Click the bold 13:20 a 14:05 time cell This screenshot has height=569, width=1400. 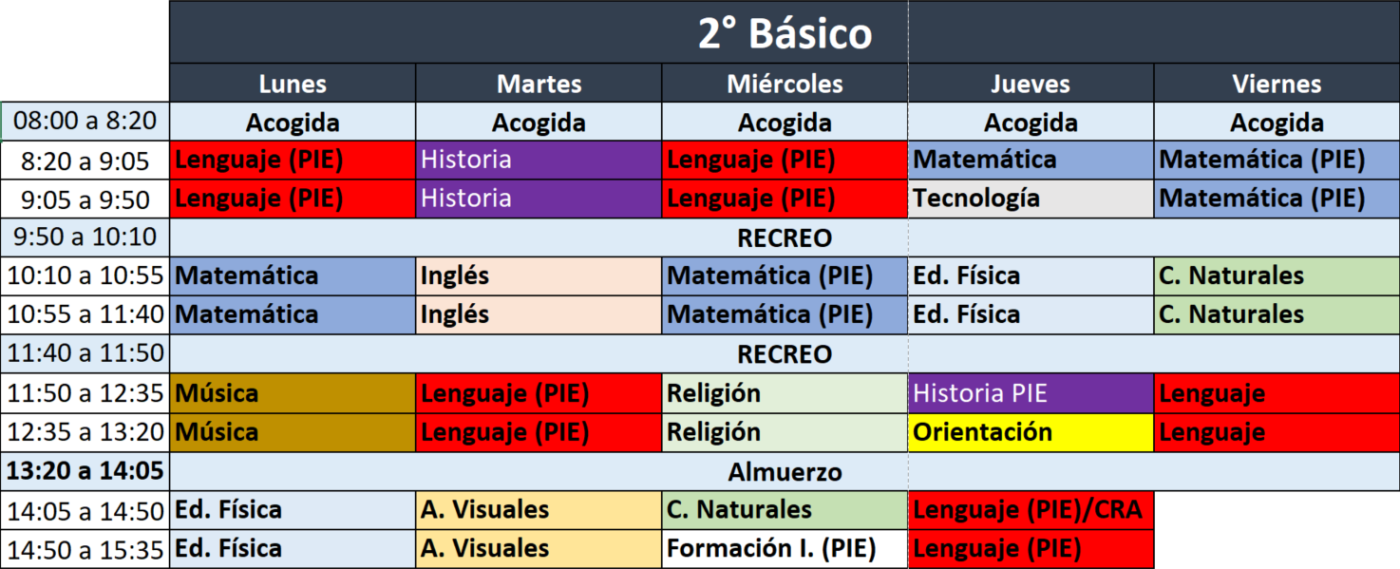[x=85, y=471]
